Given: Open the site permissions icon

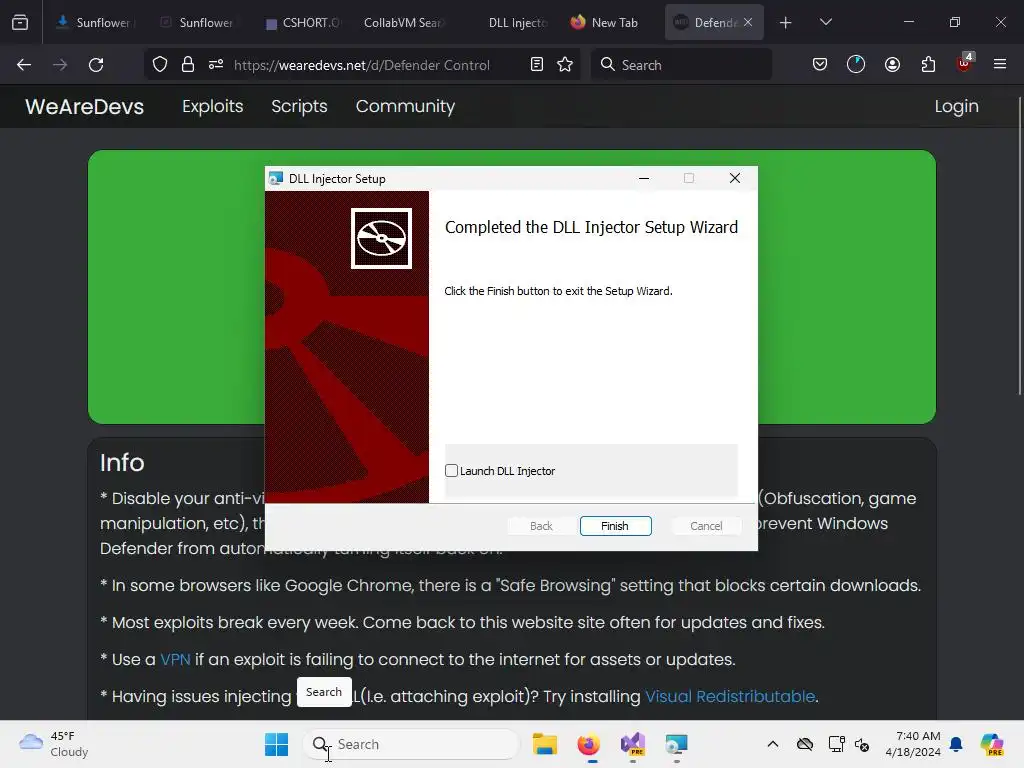Looking at the screenshot, I should (x=216, y=65).
